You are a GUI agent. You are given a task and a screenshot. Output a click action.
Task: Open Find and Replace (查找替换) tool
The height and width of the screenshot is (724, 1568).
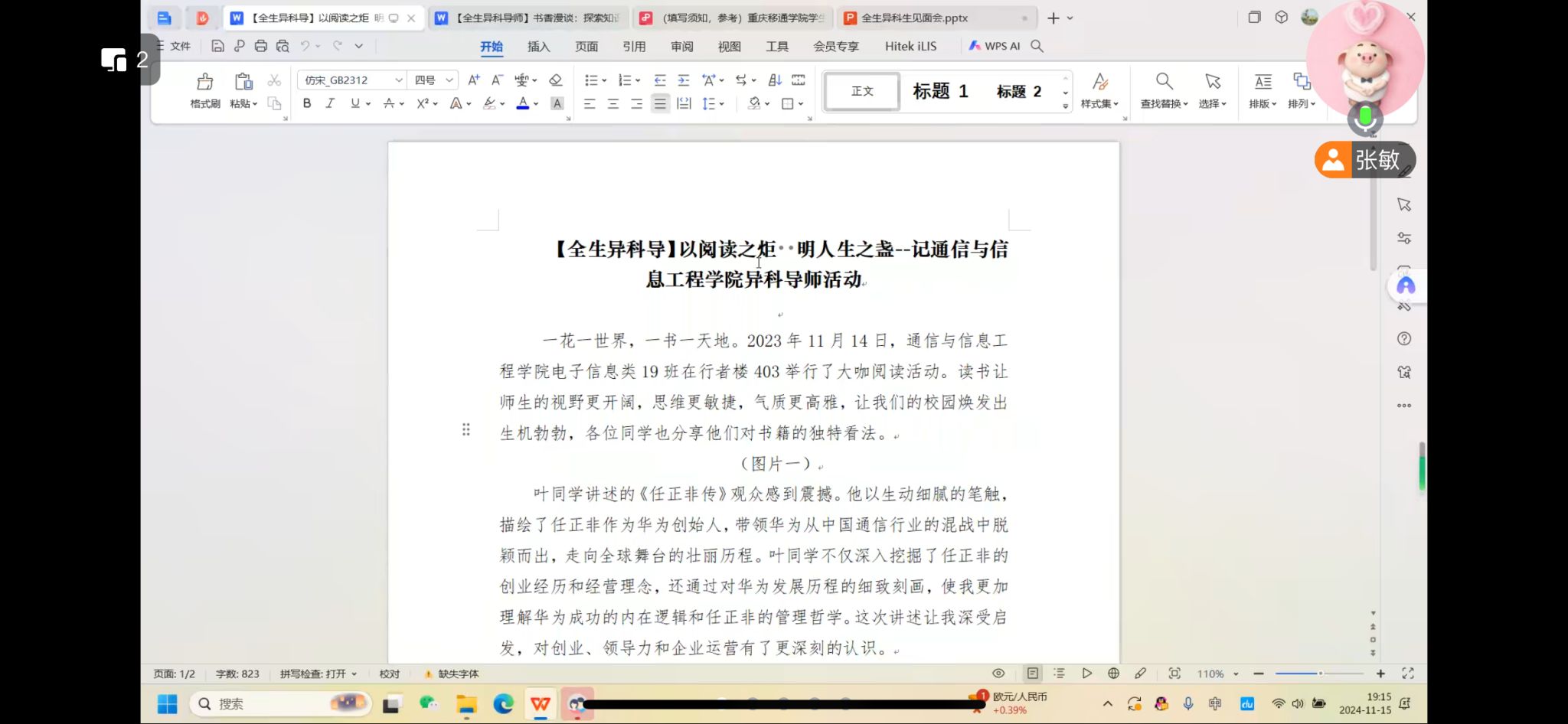(1164, 90)
